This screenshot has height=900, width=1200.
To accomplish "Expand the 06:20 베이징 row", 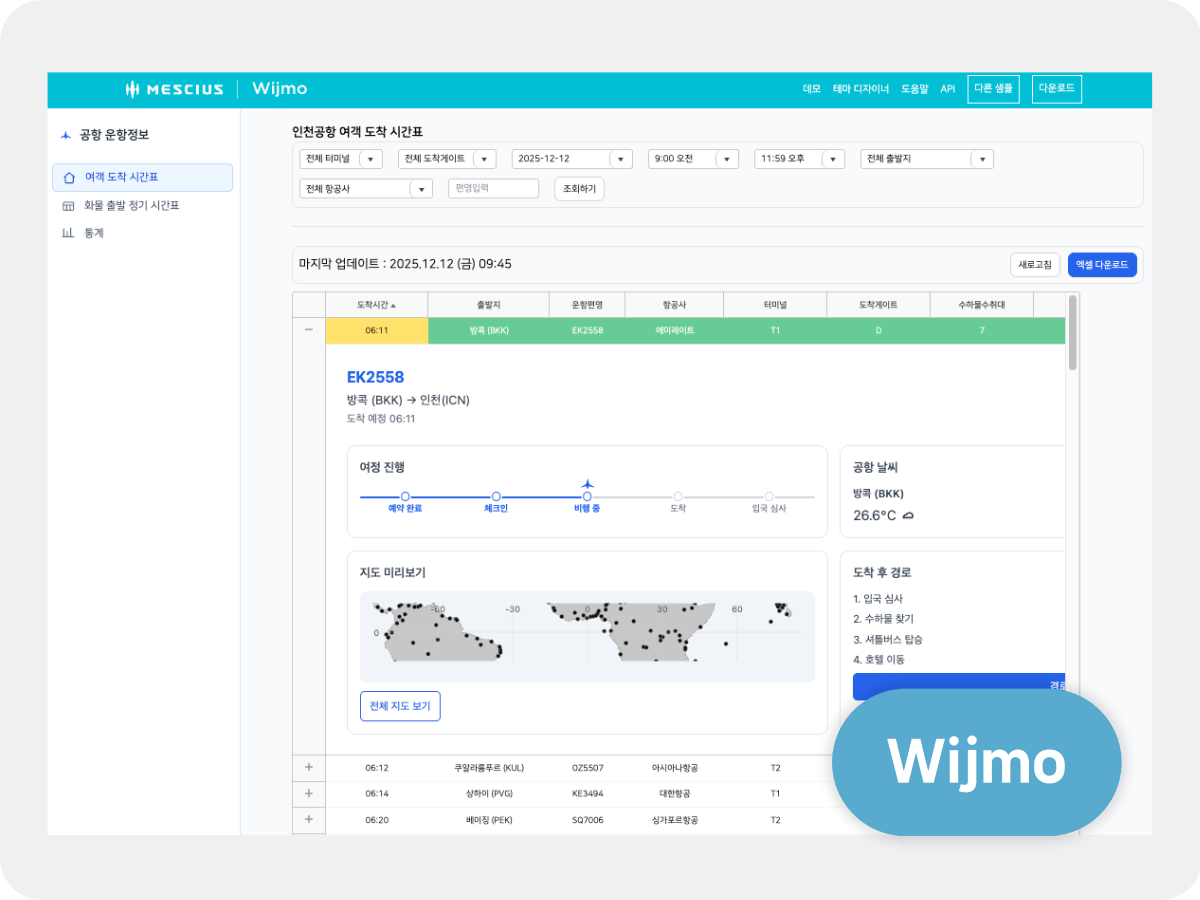I will pos(308,819).
